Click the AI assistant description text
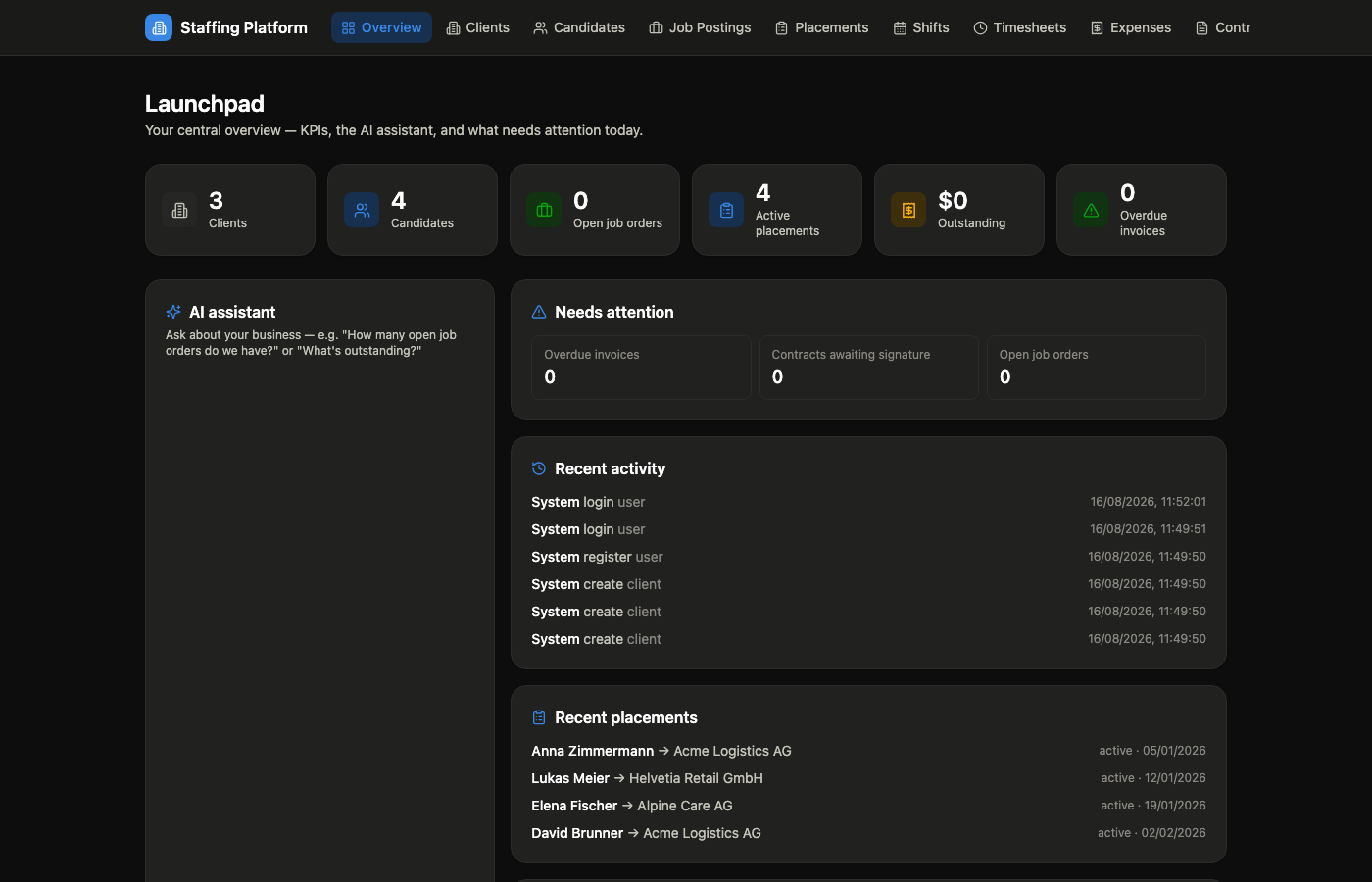The width and height of the screenshot is (1372, 882). click(312, 343)
